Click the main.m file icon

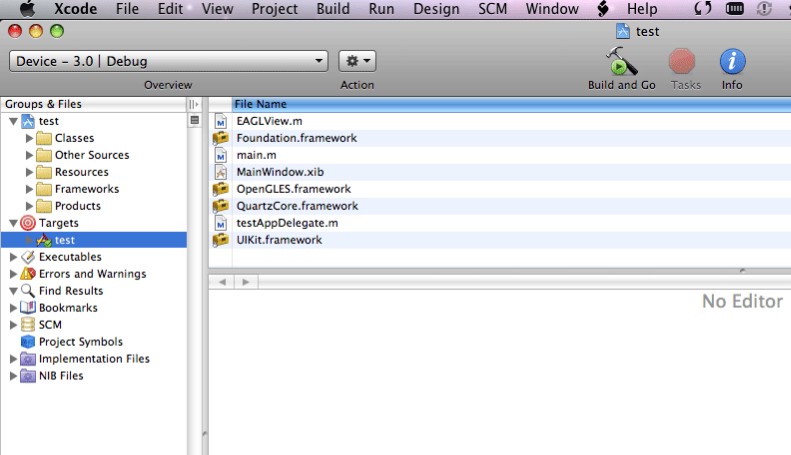221,155
